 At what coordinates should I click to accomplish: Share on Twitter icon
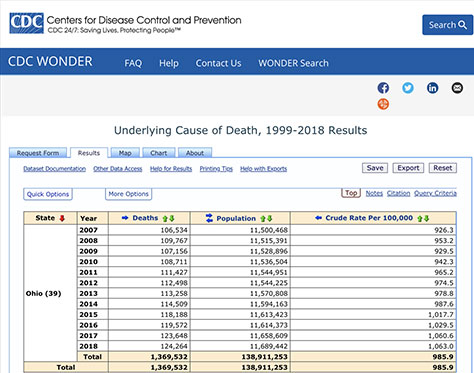(x=408, y=88)
